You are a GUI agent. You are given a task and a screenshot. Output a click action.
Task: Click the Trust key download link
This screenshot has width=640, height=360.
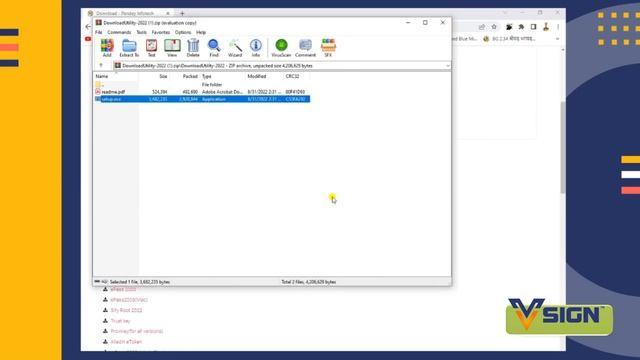pos(120,321)
